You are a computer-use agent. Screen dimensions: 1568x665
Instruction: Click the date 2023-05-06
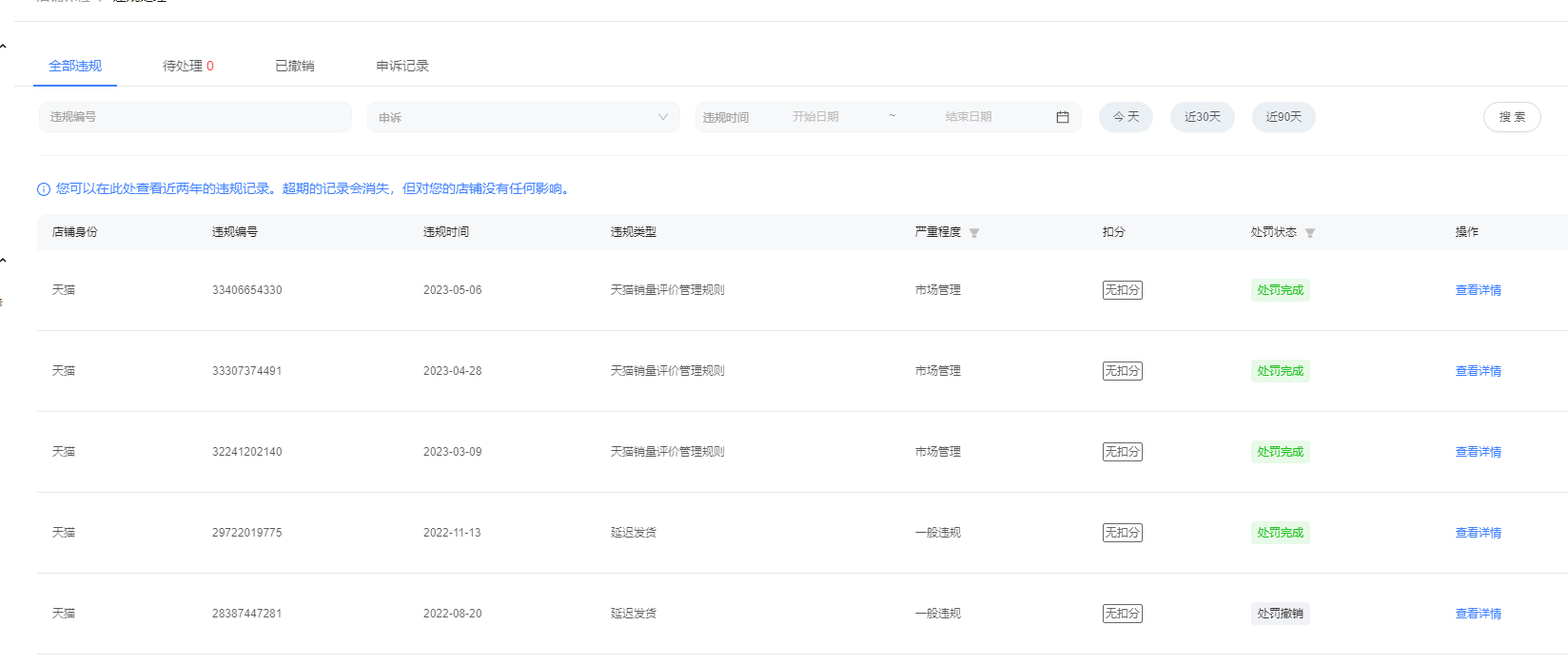point(453,290)
